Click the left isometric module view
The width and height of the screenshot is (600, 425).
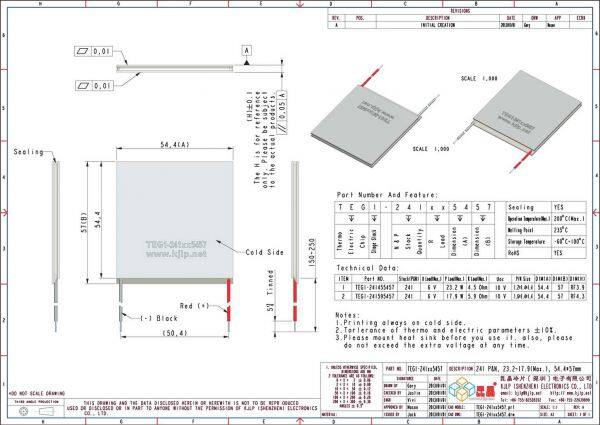click(369, 114)
